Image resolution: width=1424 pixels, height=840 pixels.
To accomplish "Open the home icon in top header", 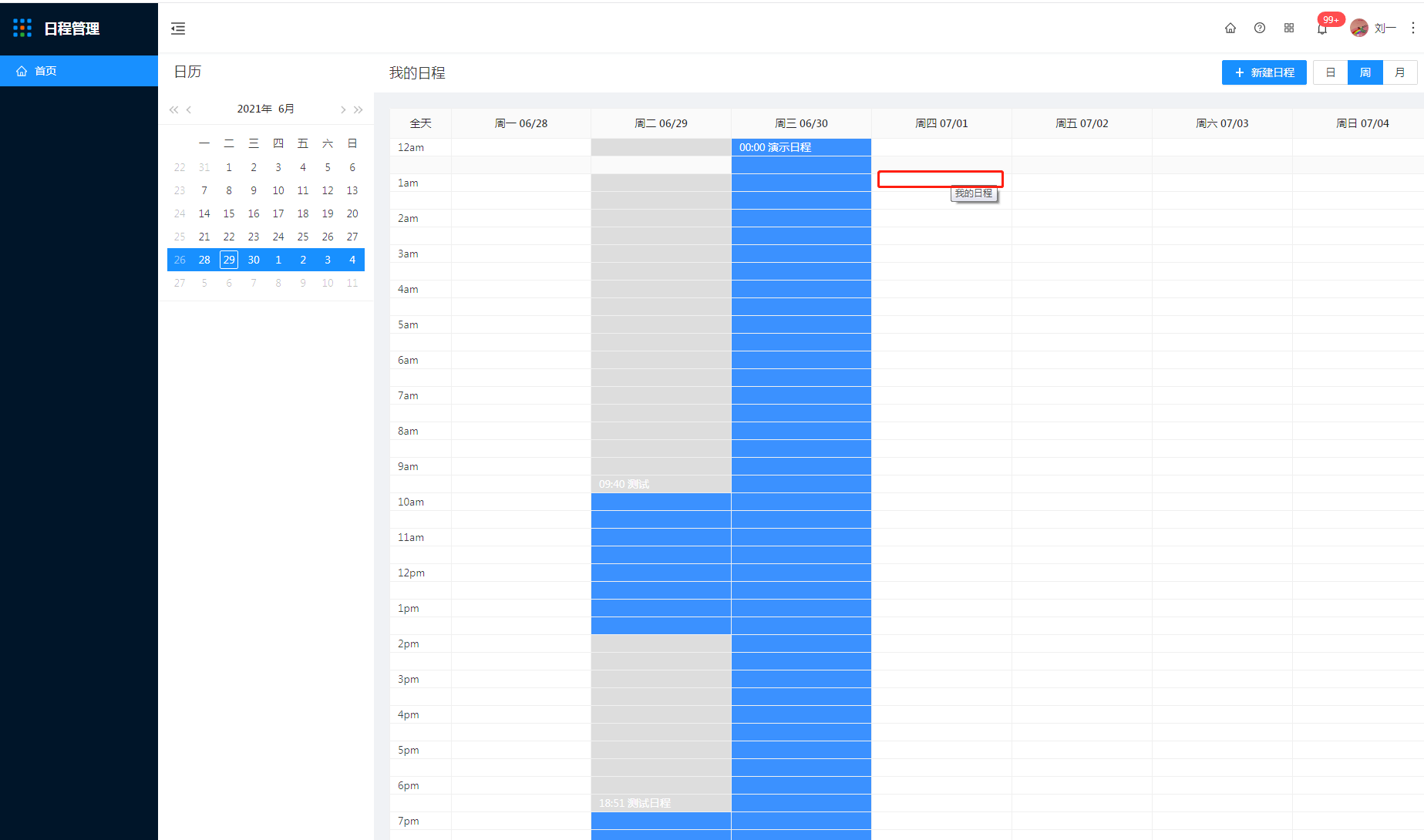I will click(x=1230, y=28).
